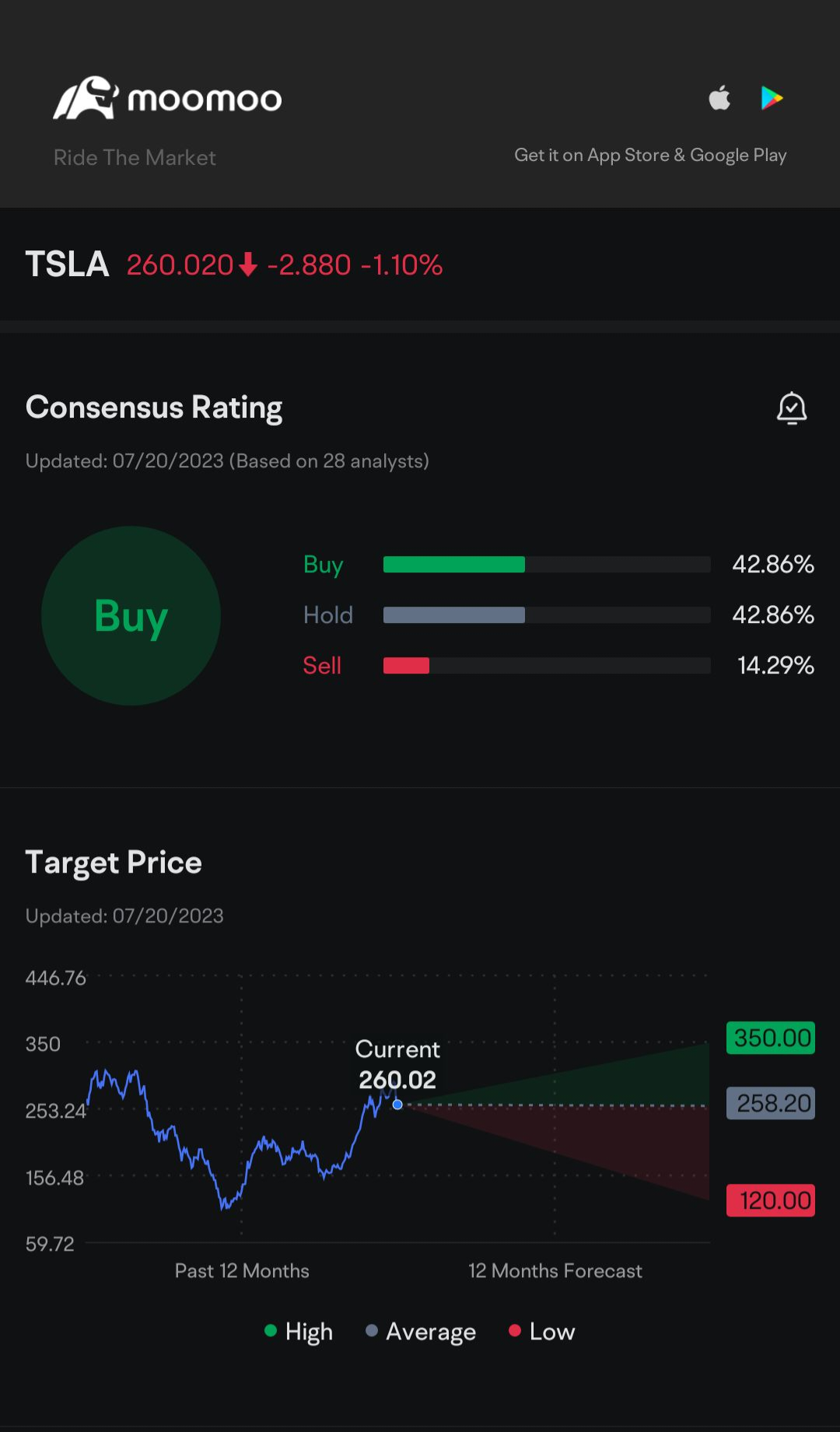Click the '12 Months Forecast' axis label
840x1432 pixels.
coord(555,1271)
